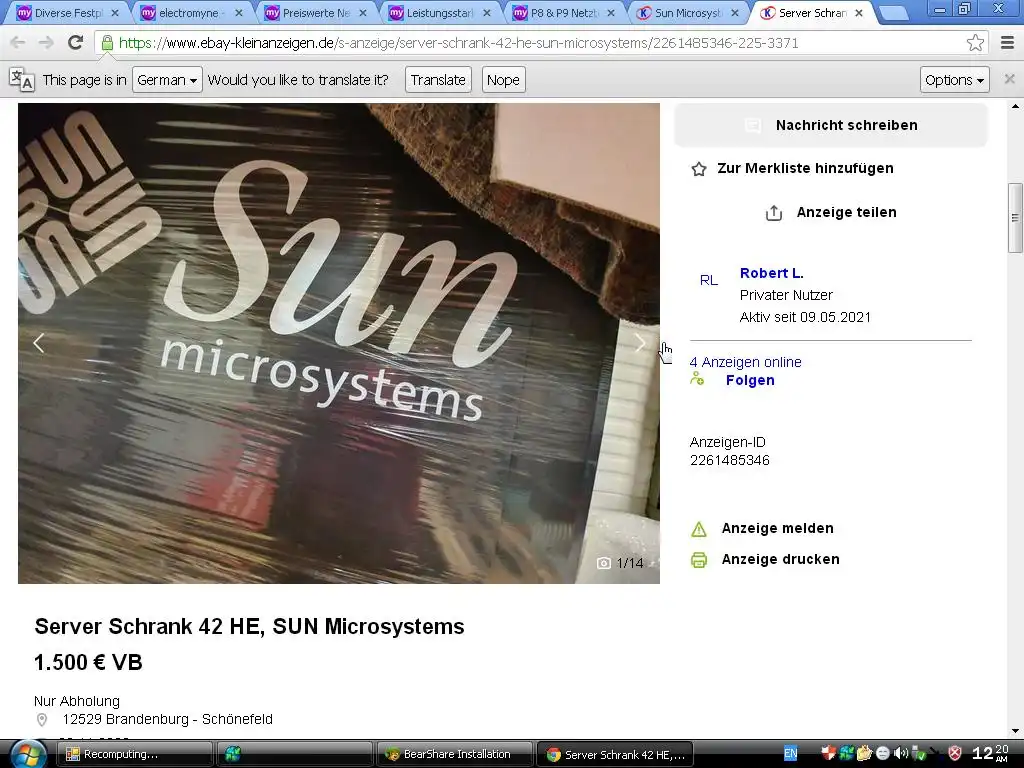Click Nur Abholung text

coord(77,701)
